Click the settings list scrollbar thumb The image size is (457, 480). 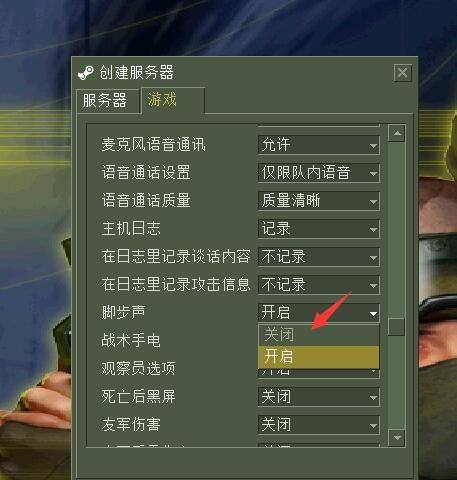[397, 327]
